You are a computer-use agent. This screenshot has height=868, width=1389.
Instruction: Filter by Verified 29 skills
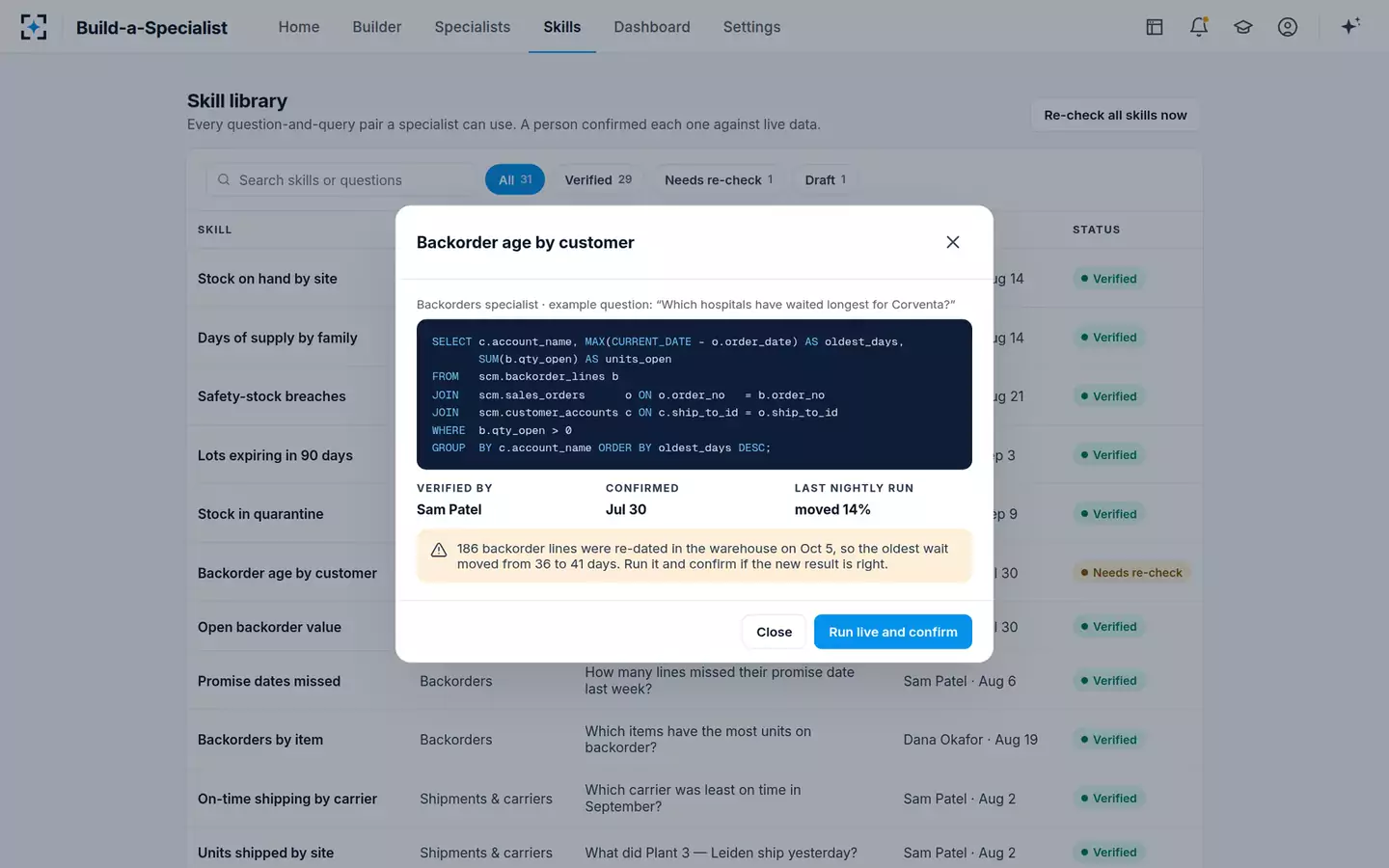[598, 179]
